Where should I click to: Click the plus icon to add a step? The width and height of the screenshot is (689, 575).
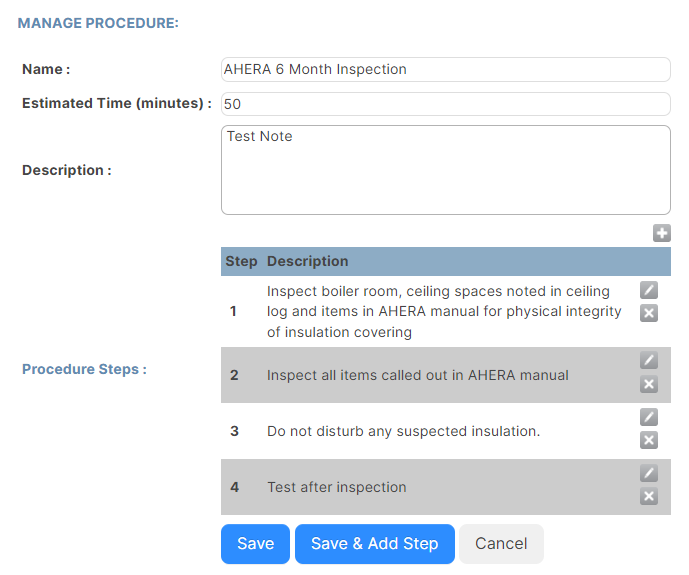point(661,233)
